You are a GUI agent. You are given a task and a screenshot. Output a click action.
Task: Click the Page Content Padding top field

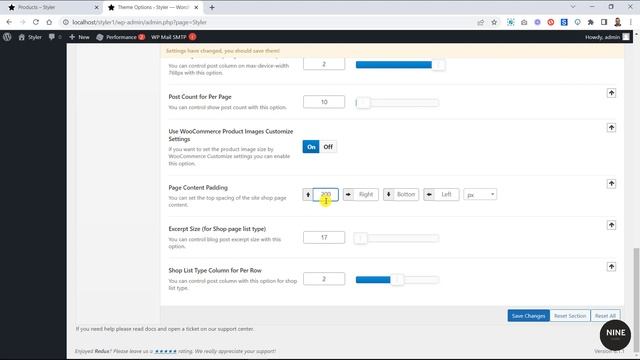click(x=325, y=194)
